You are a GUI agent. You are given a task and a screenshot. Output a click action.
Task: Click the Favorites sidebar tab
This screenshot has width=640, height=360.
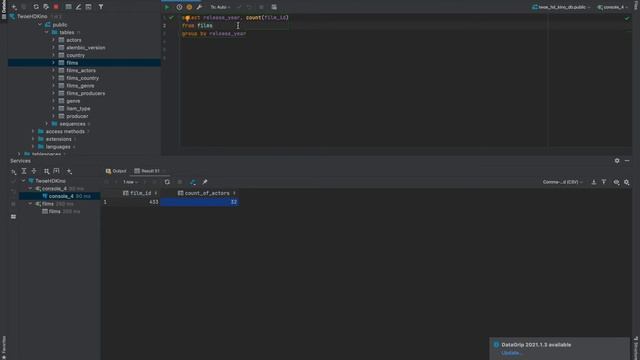click(4, 348)
